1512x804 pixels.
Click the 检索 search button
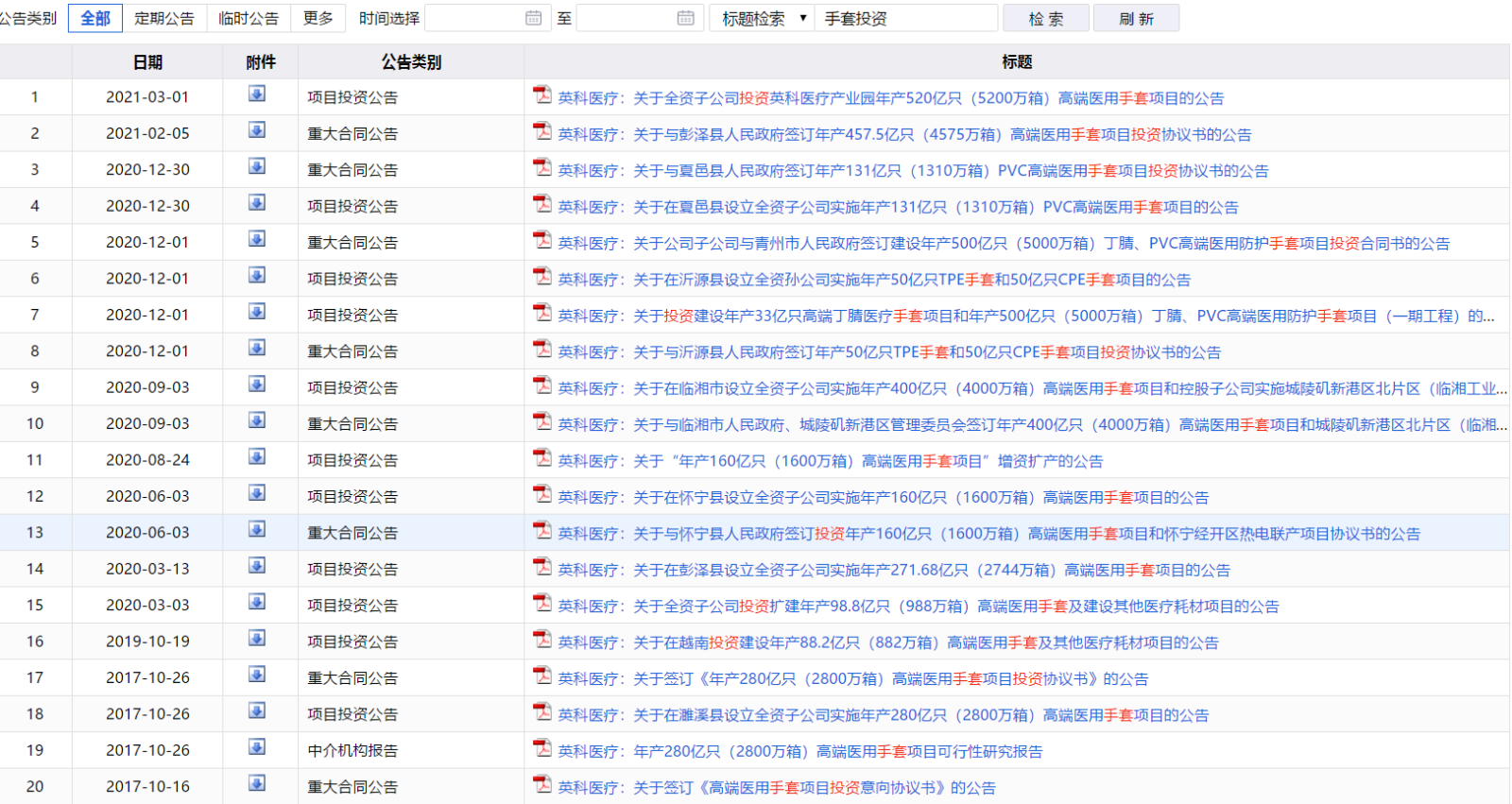1046,18
